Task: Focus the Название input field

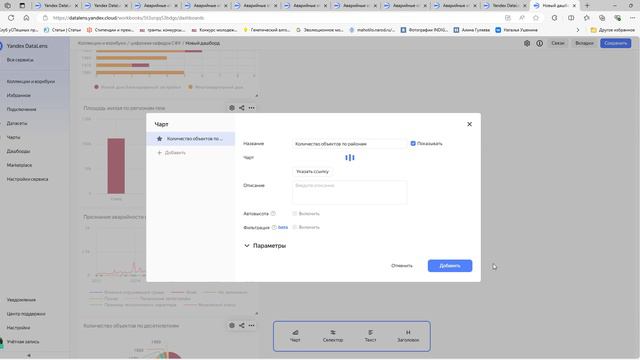Action: point(349,144)
